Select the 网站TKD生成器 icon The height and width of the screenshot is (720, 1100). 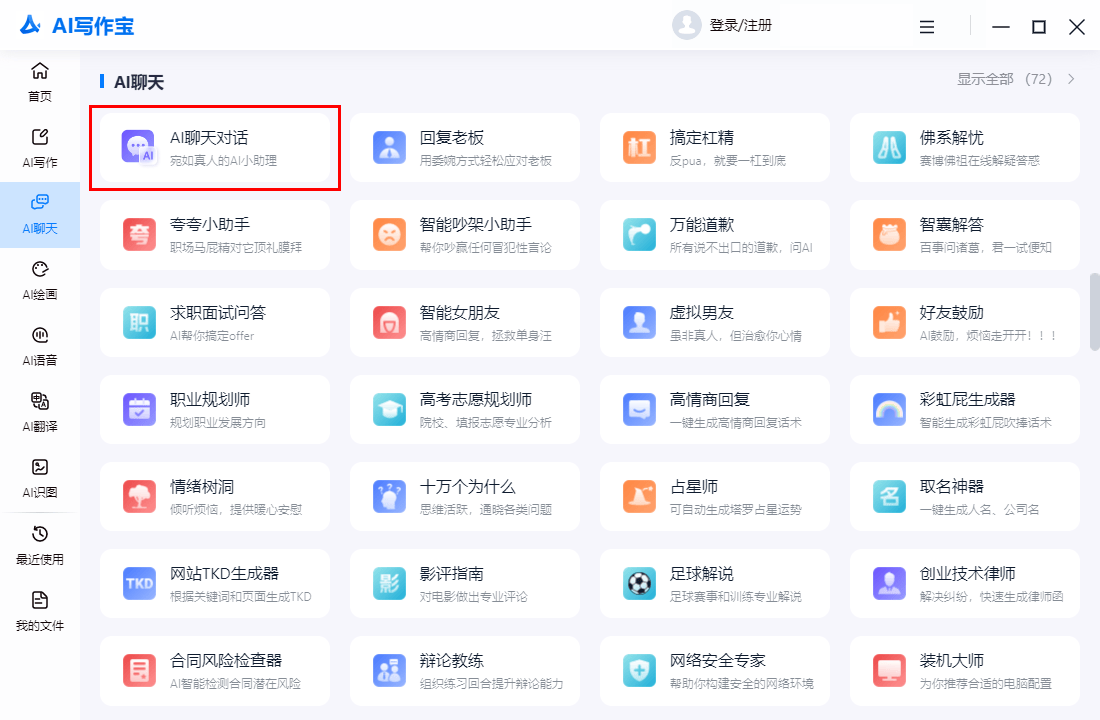click(138, 583)
